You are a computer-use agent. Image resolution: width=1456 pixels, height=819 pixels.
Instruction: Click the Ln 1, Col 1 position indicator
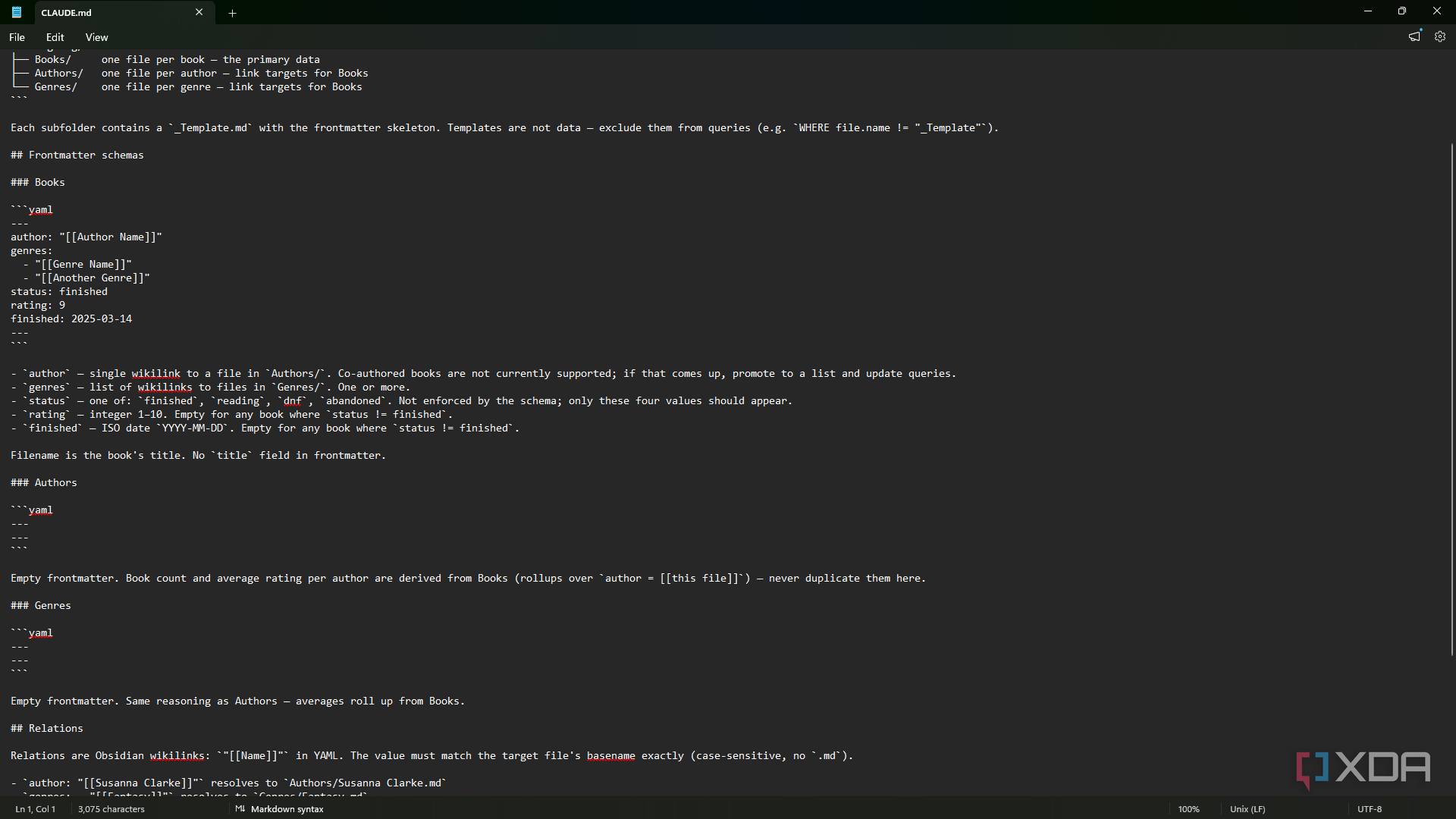click(x=36, y=809)
